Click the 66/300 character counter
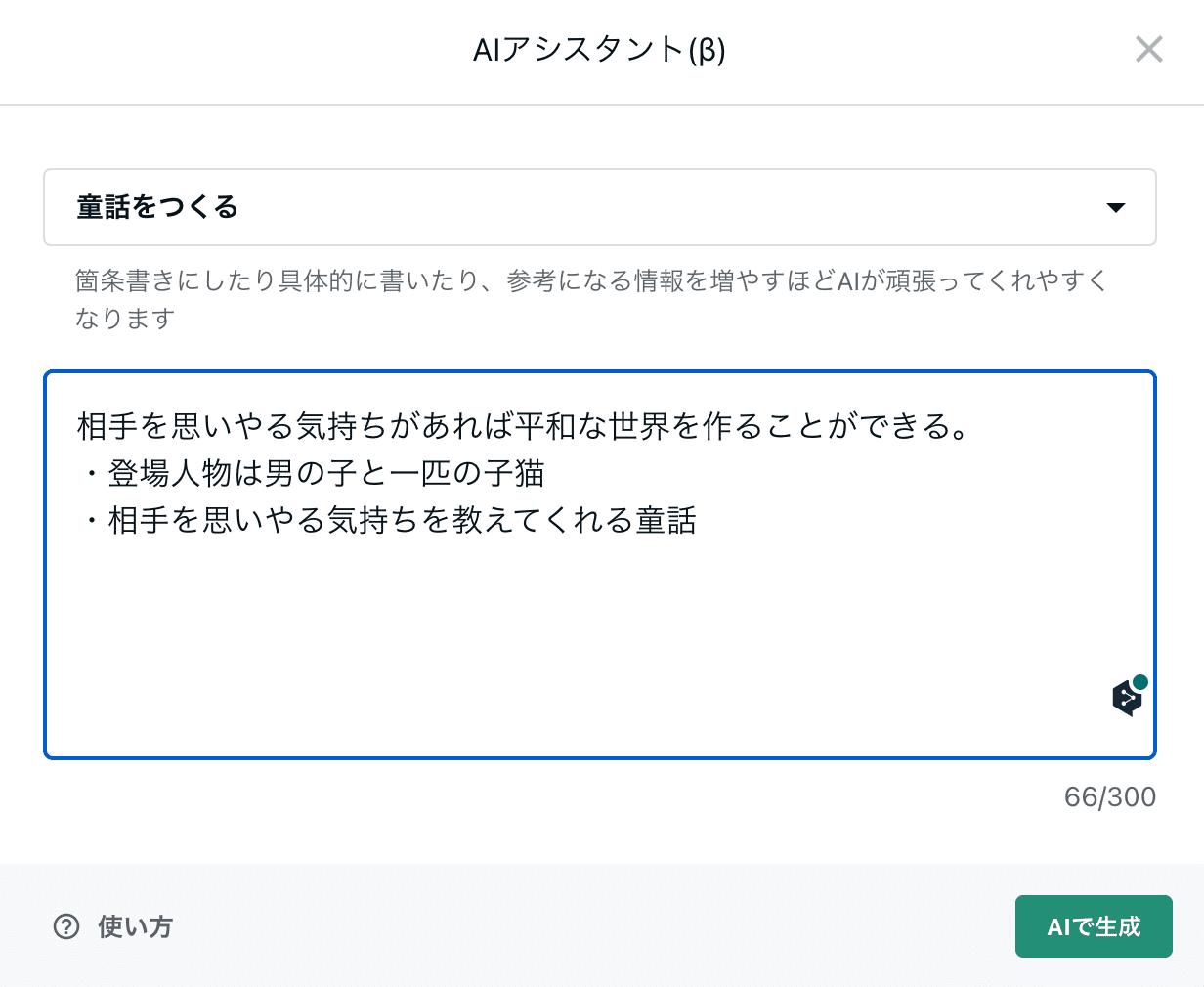Viewport: 1204px width, 987px height. [1109, 797]
